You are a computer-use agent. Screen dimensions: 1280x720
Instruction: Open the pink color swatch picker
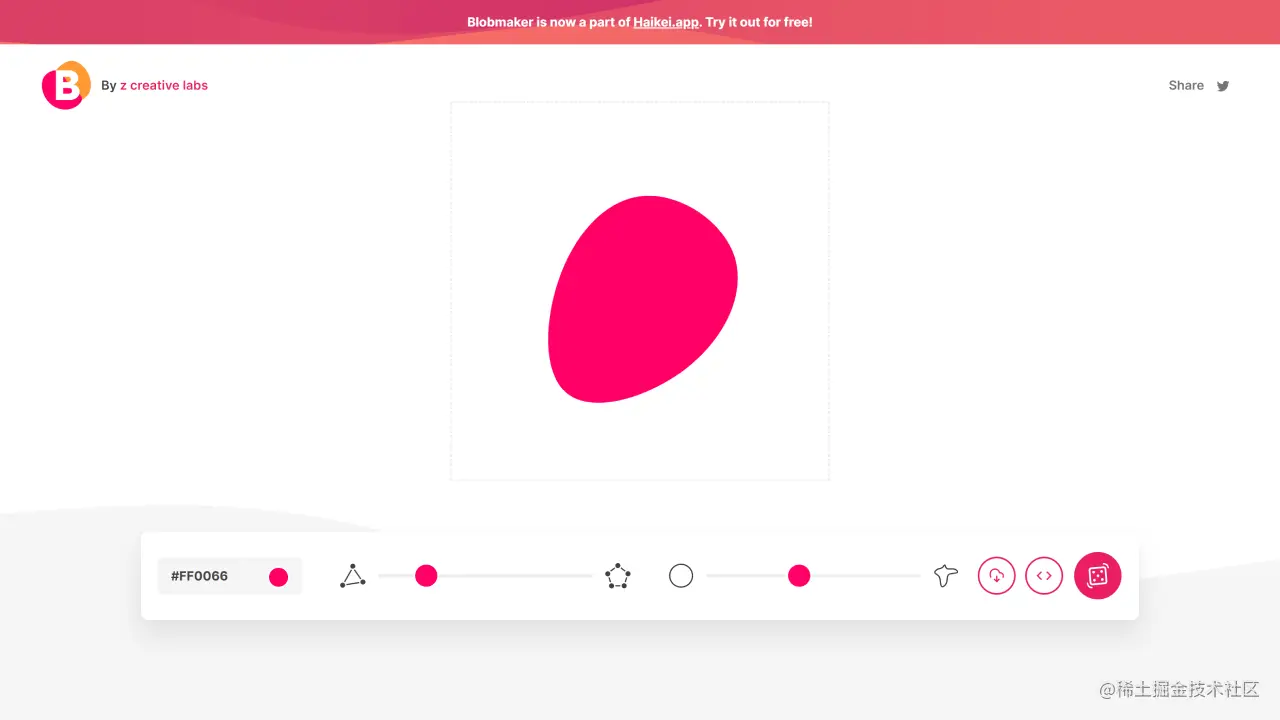click(277, 576)
